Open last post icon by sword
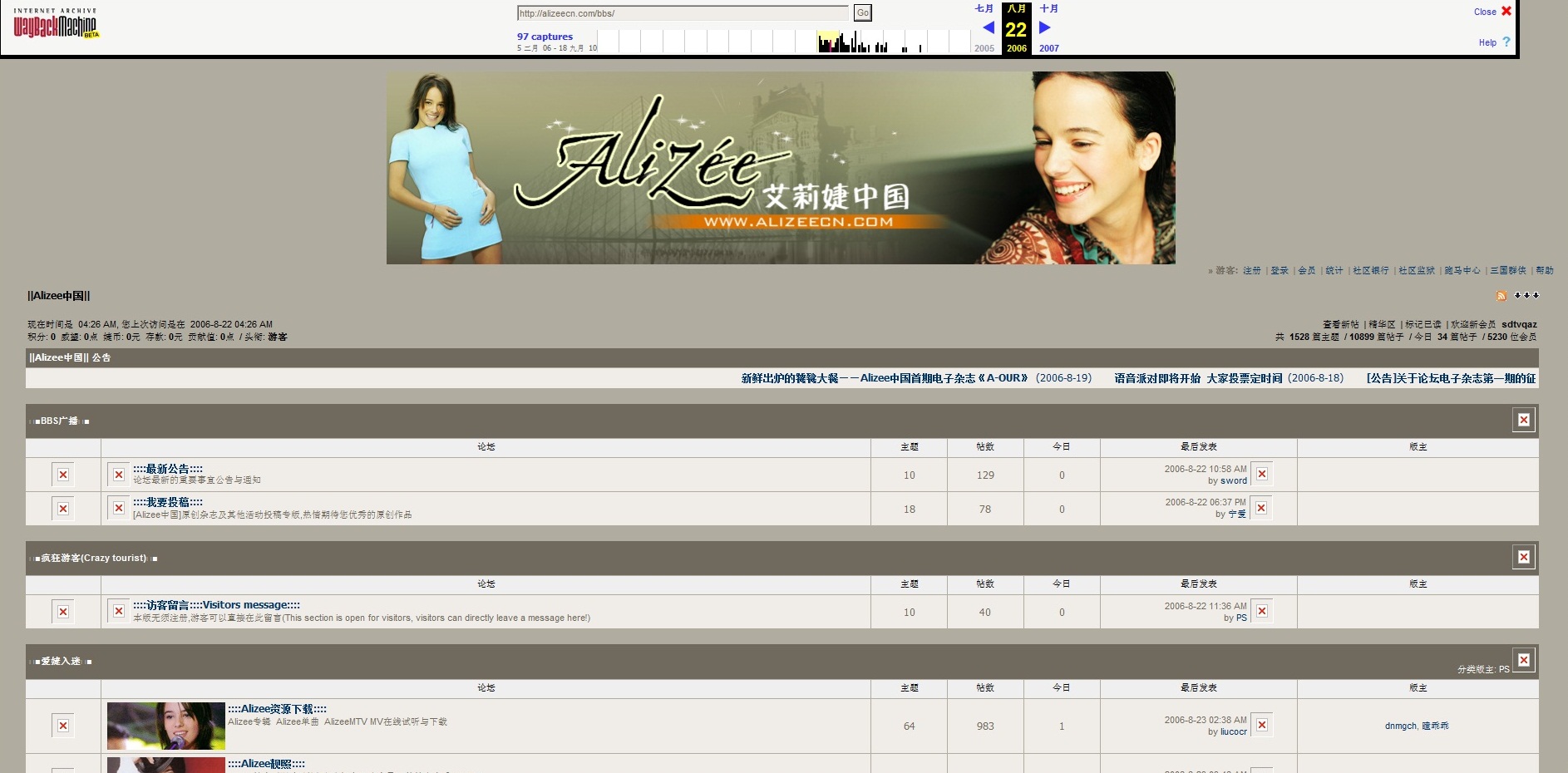Viewport: 1568px width, 773px height. (1262, 474)
